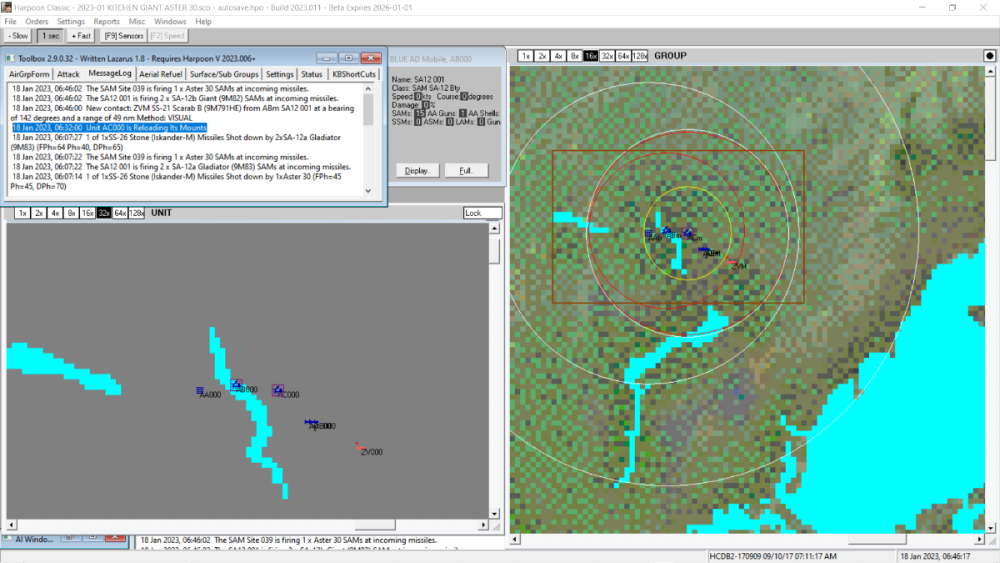
Task: Set Unit window zoom to 4x
Action: [55, 213]
